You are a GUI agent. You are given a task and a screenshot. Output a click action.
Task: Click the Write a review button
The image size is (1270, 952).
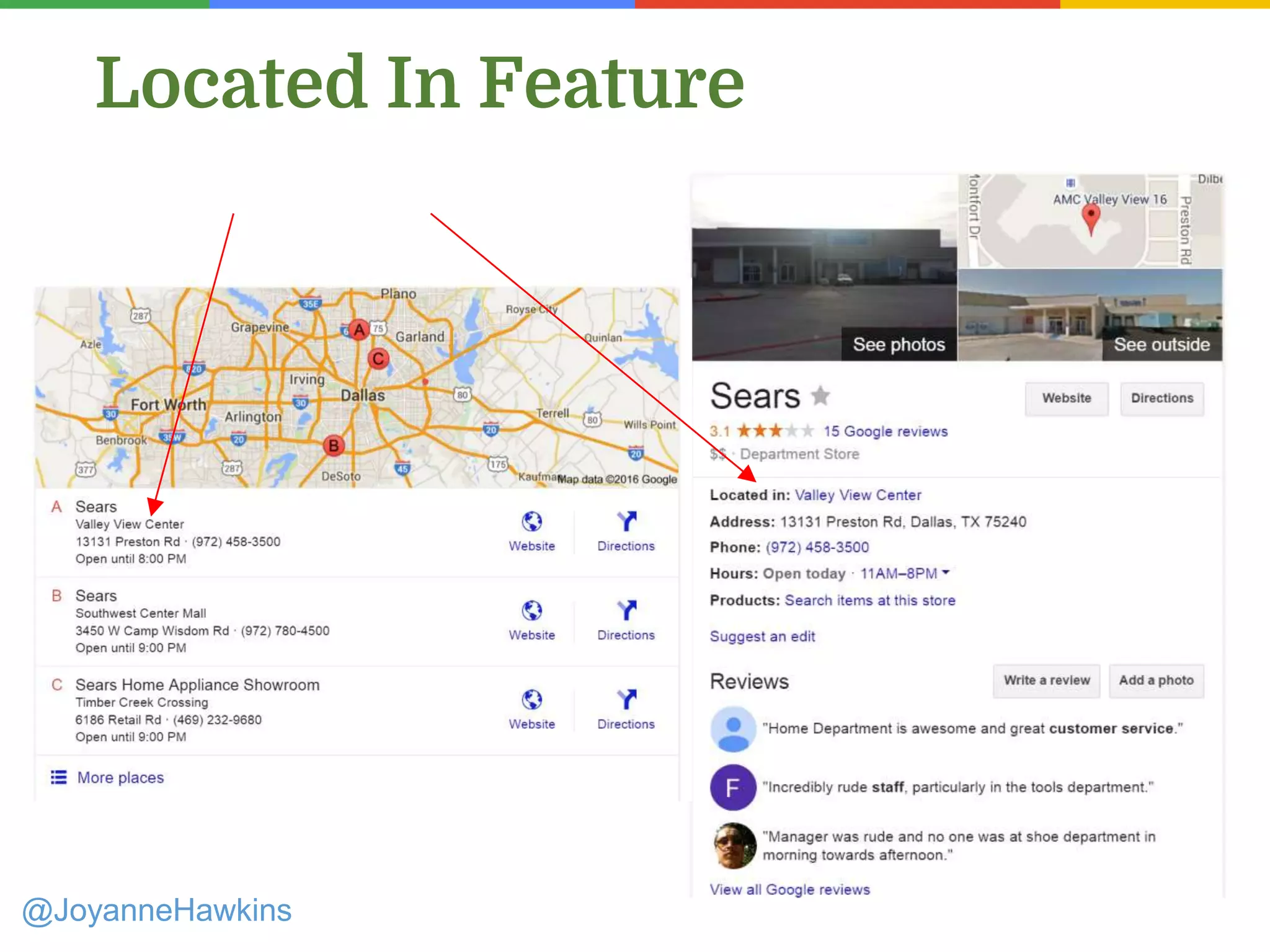point(1046,681)
